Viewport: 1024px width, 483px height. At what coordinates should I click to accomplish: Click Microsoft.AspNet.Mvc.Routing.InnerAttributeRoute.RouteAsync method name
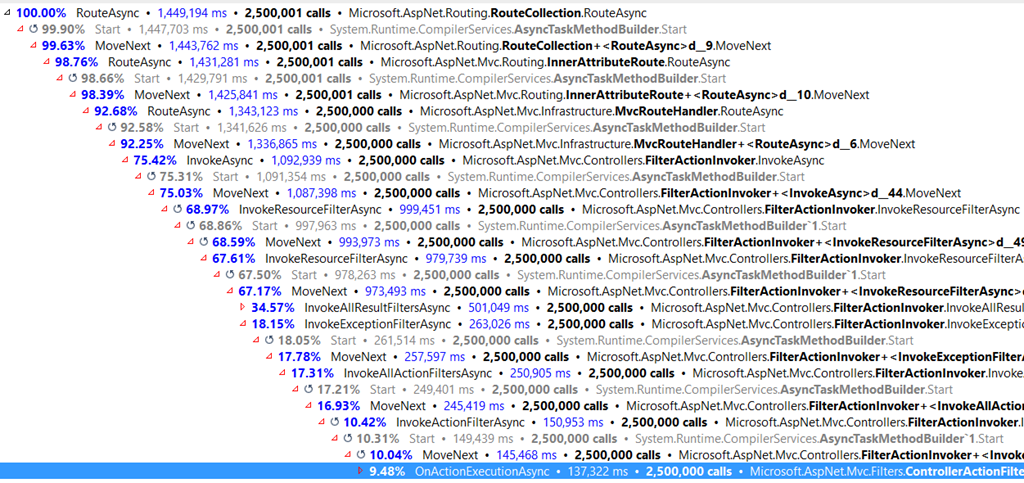[x=555, y=62]
